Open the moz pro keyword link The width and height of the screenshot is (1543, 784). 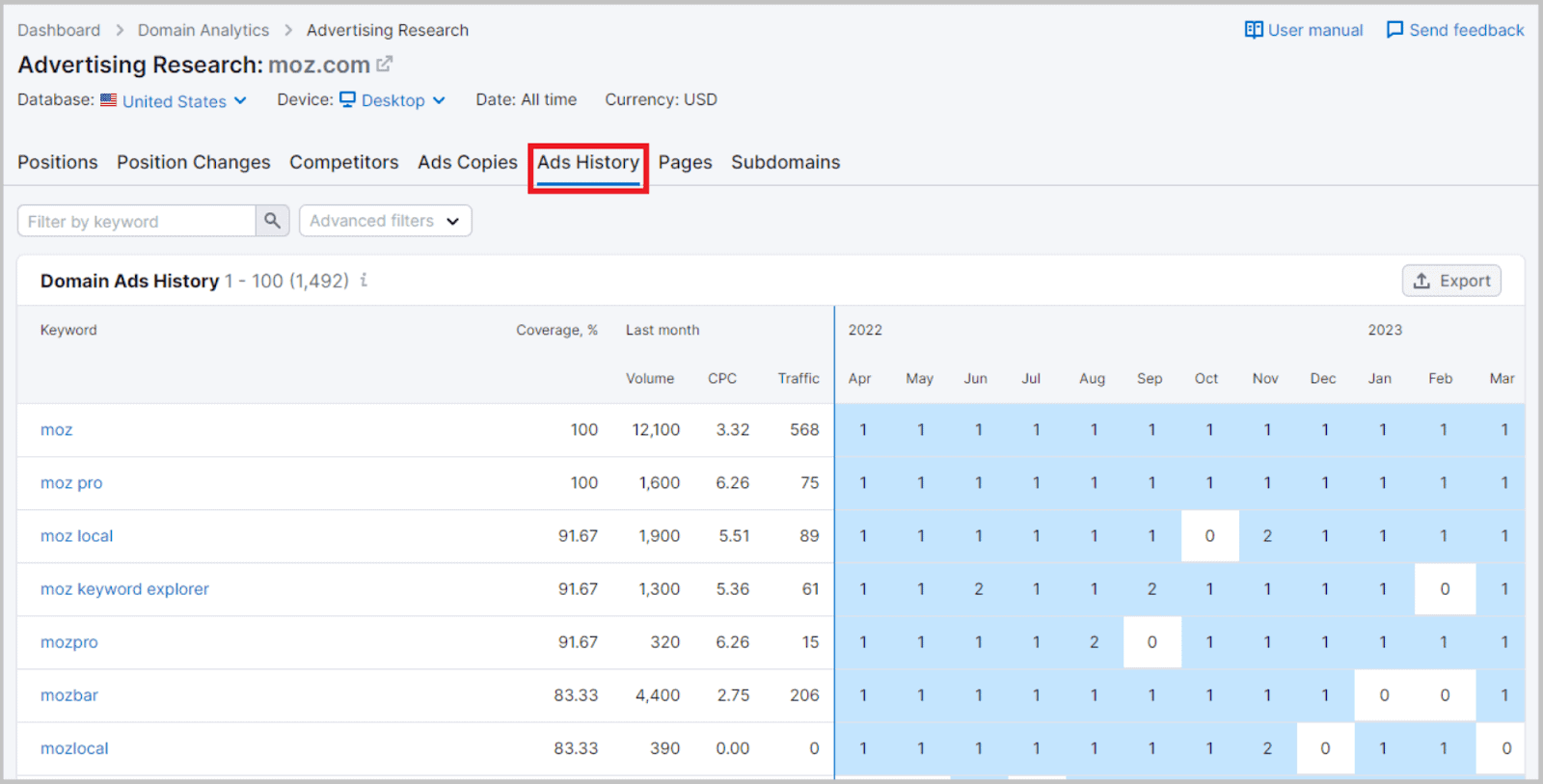(x=71, y=483)
